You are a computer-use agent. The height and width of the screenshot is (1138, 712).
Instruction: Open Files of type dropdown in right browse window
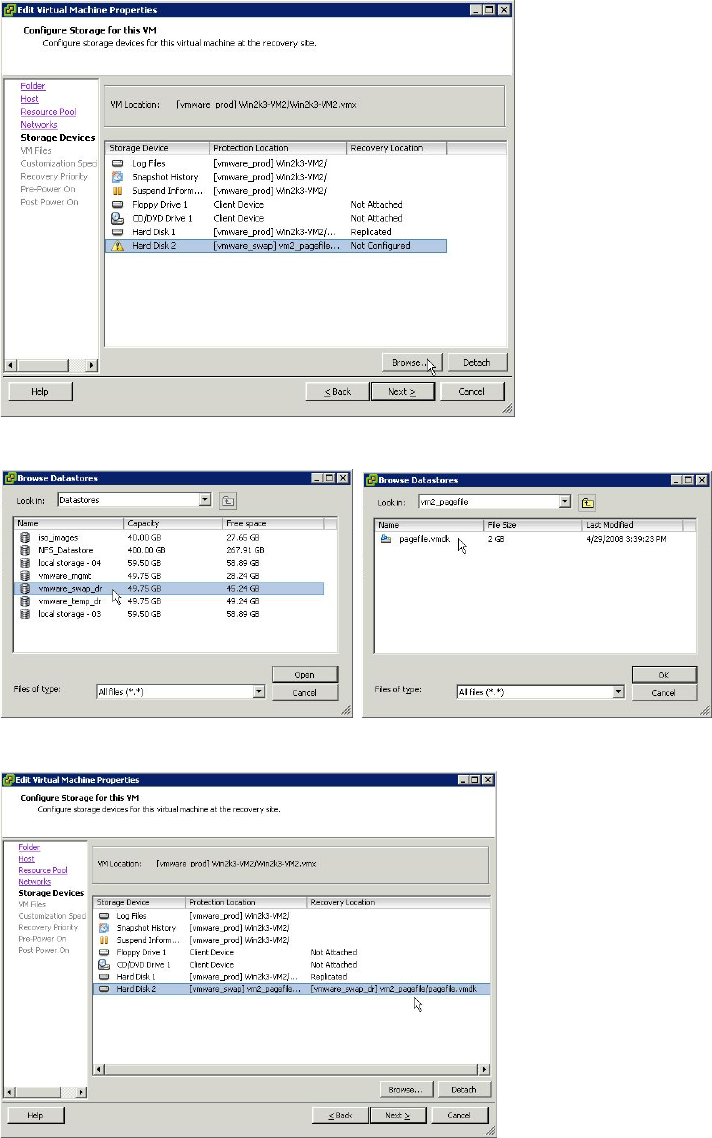618,692
